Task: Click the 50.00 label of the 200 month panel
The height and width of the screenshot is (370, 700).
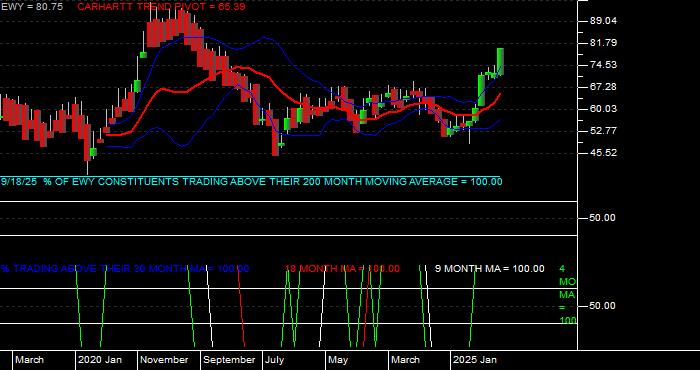Action: 603,218
